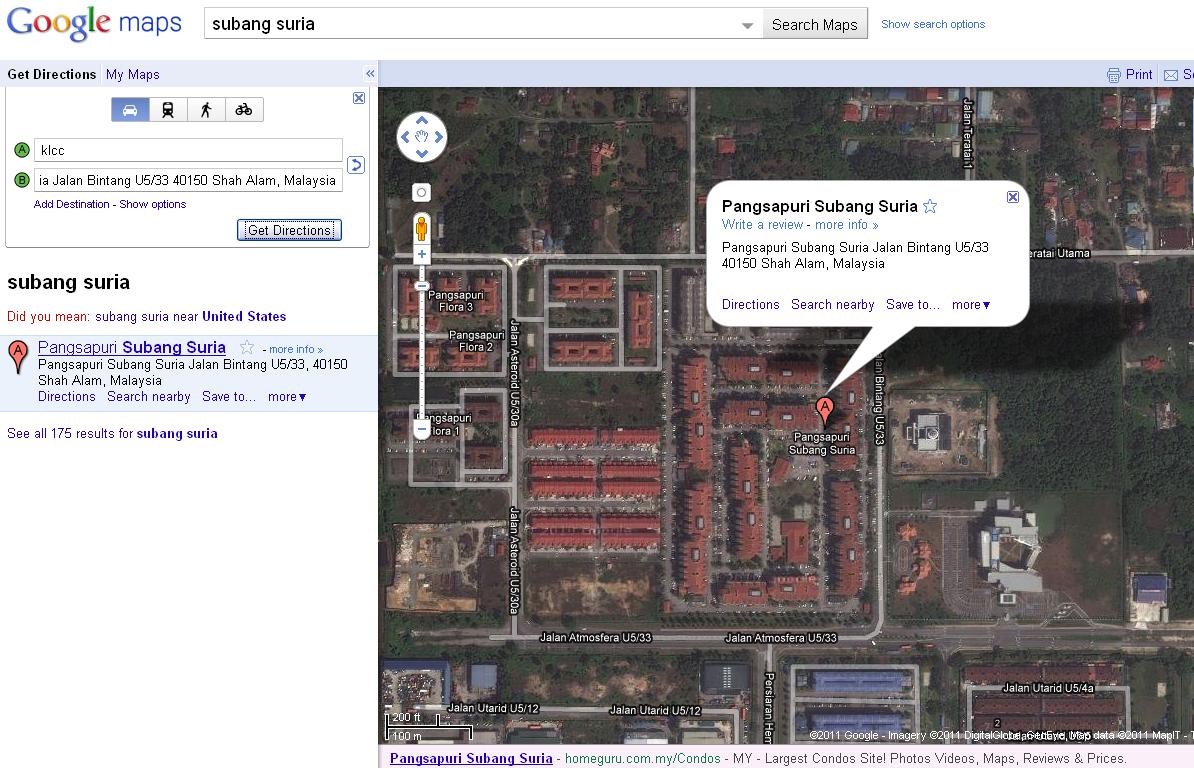Expand the 'more' dropdown in the info window

pos(970,305)
